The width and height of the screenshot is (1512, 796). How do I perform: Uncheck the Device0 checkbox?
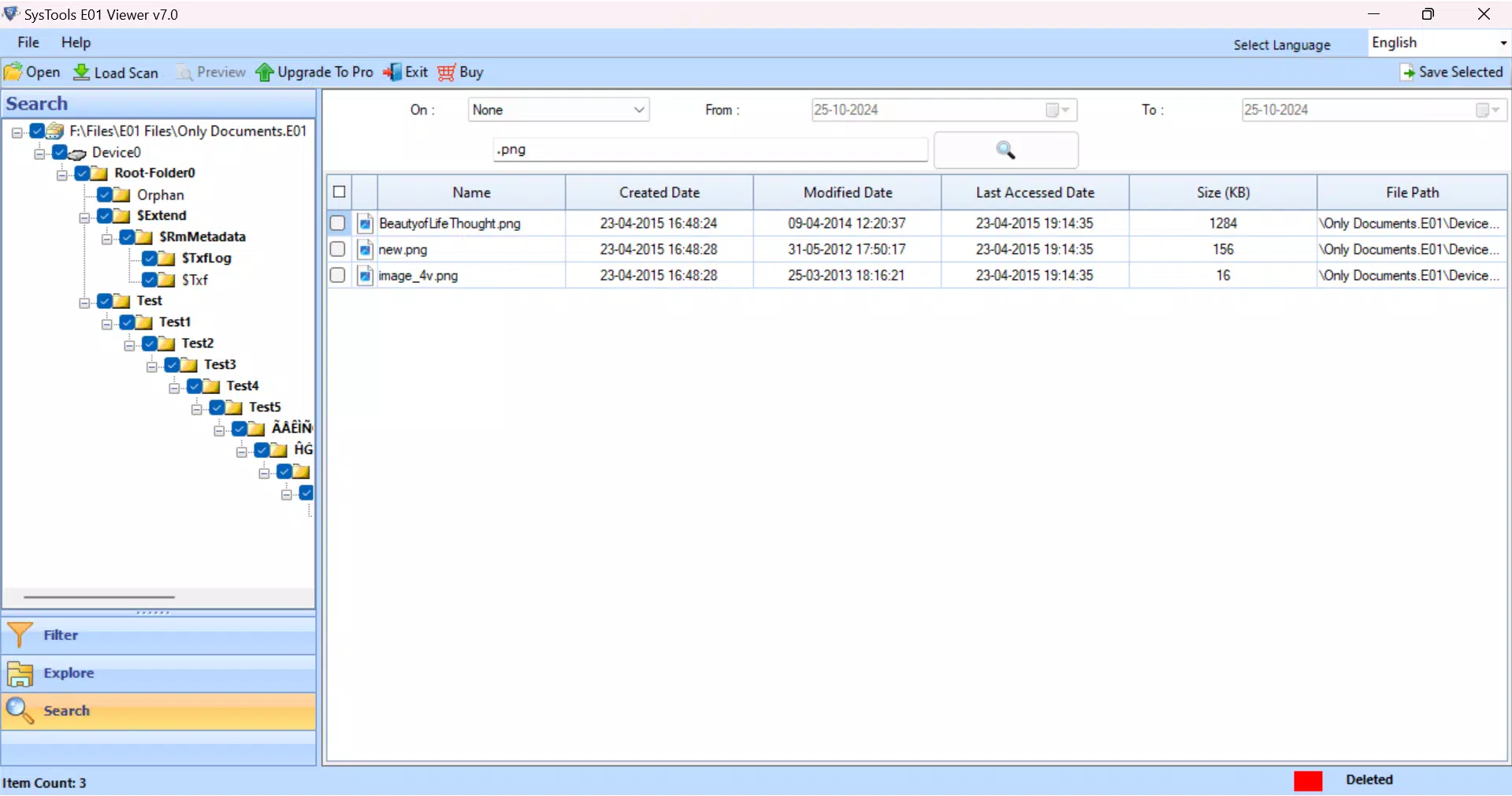coord(59,151)
